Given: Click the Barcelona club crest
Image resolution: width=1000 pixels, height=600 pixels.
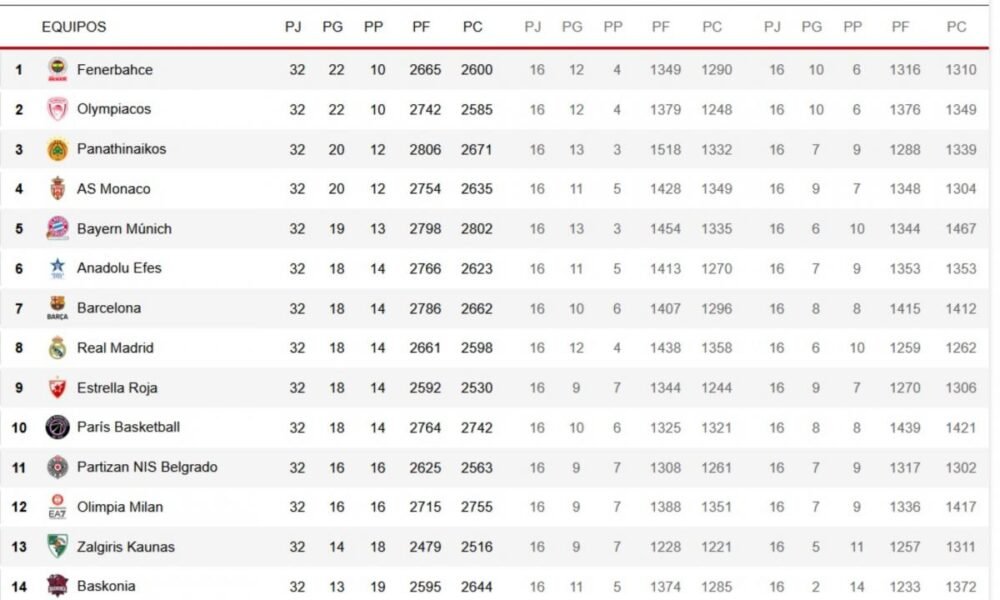Looking at the screenshot, I should coord(57,308).
